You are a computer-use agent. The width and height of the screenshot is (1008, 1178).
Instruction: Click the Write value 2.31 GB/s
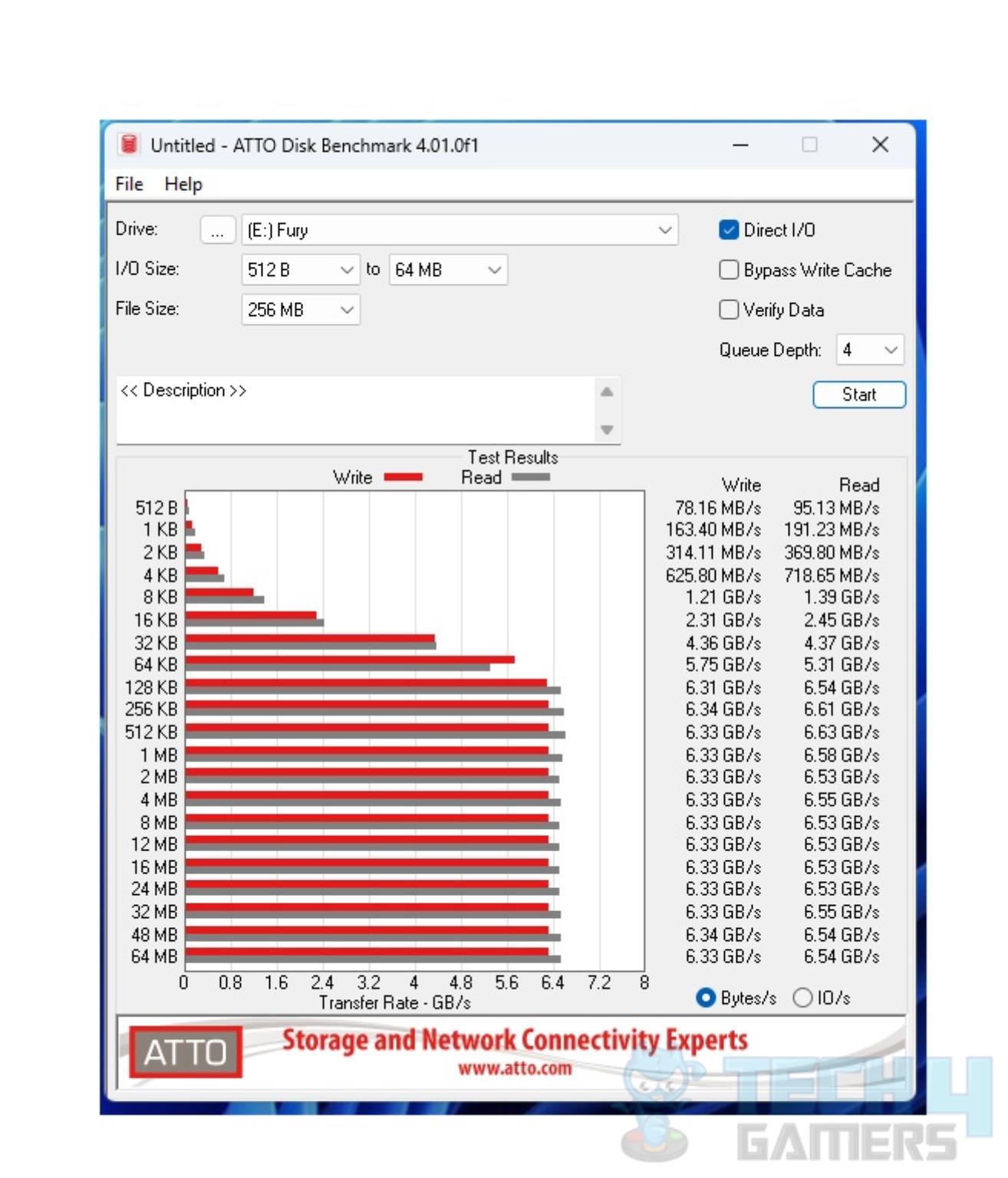point(723,620)
